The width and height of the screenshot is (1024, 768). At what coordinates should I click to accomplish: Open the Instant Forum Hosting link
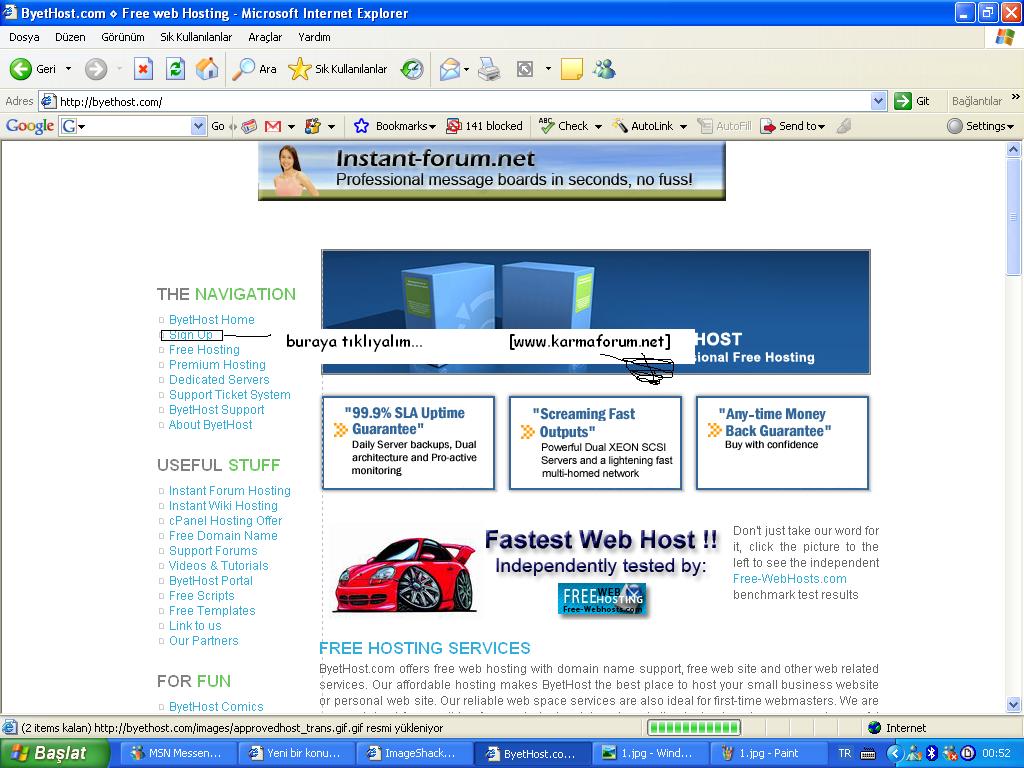pos(230,490)
